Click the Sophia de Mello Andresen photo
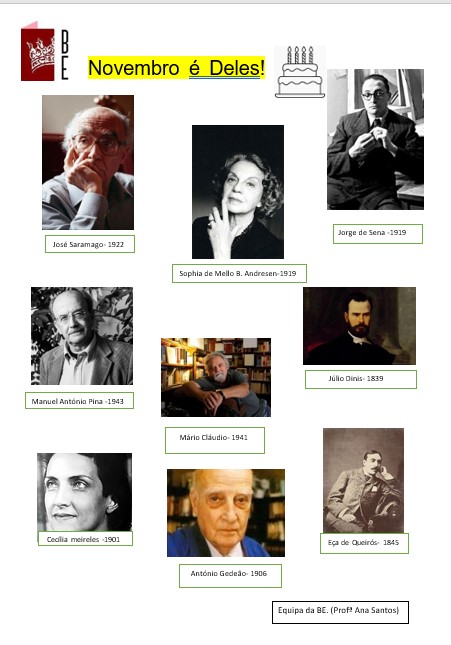The width and height of the screenshot is (451, 645). [x=238, y=192]
